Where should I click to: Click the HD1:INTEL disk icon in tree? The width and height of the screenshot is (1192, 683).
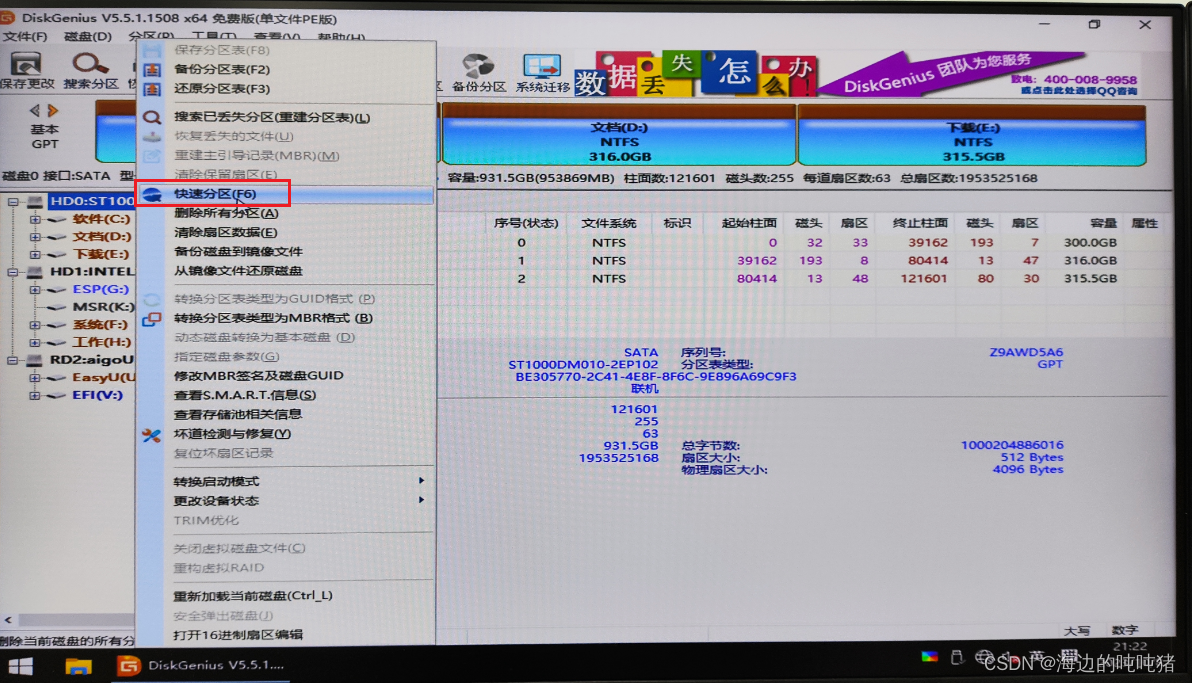(x=35, y=272)
